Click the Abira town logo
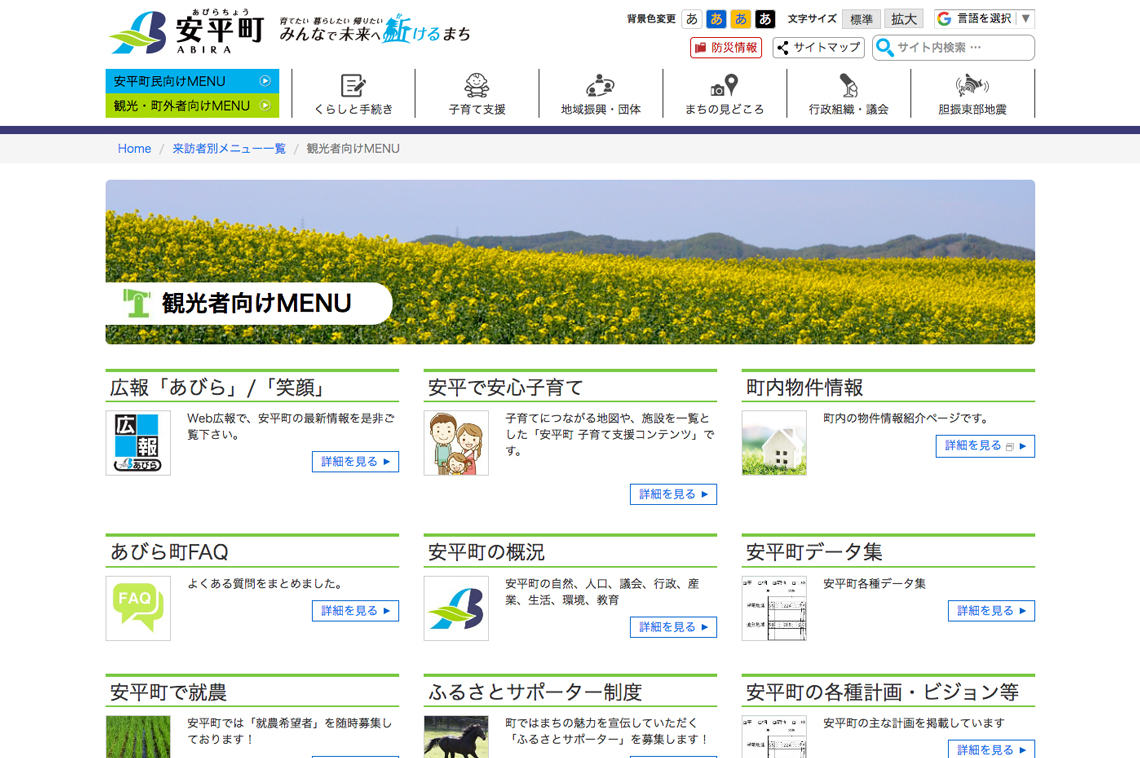1140x758 pixels. point(186,32)
